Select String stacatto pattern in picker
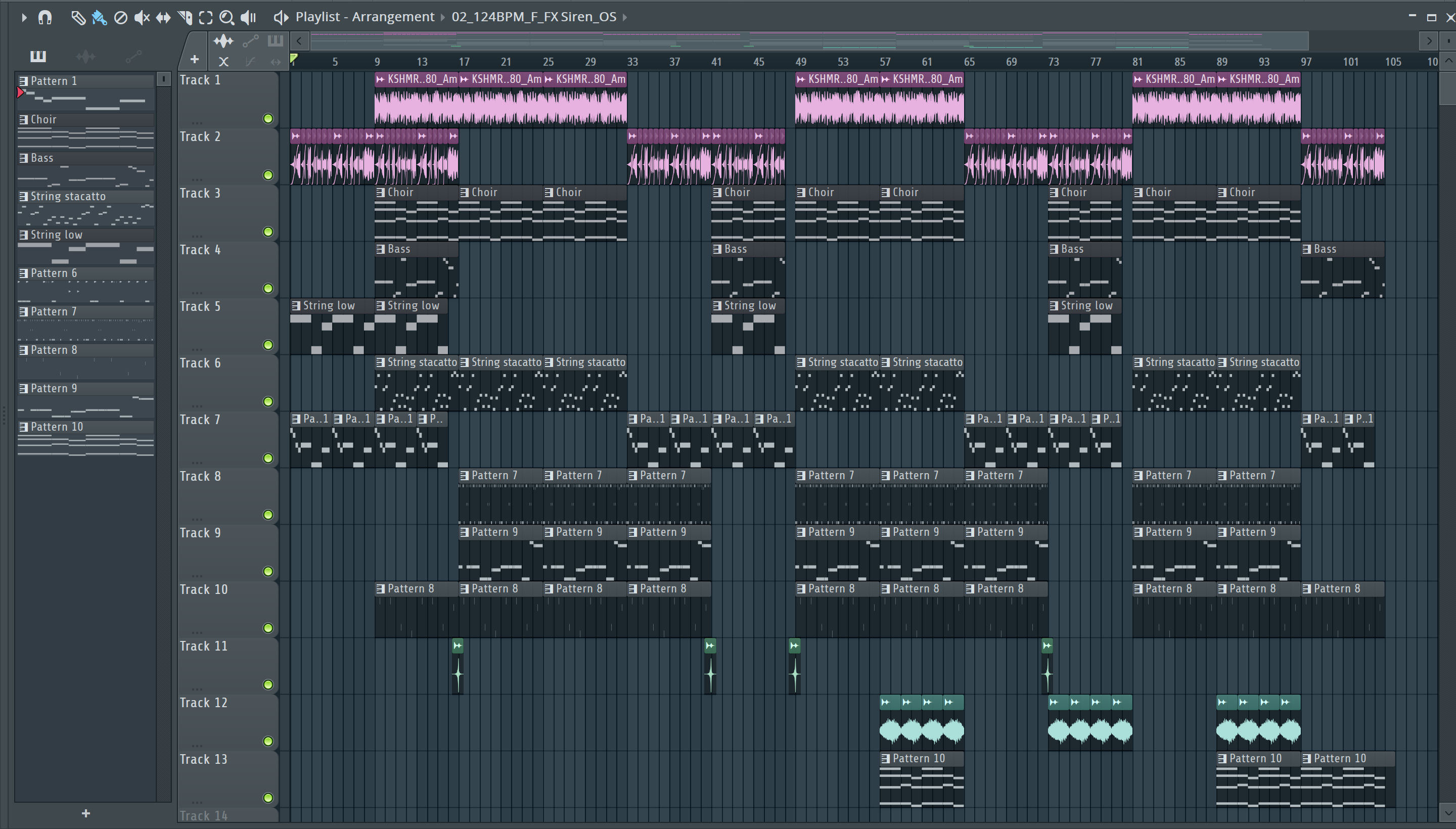 pyautogui.click(x=85, y=207)
